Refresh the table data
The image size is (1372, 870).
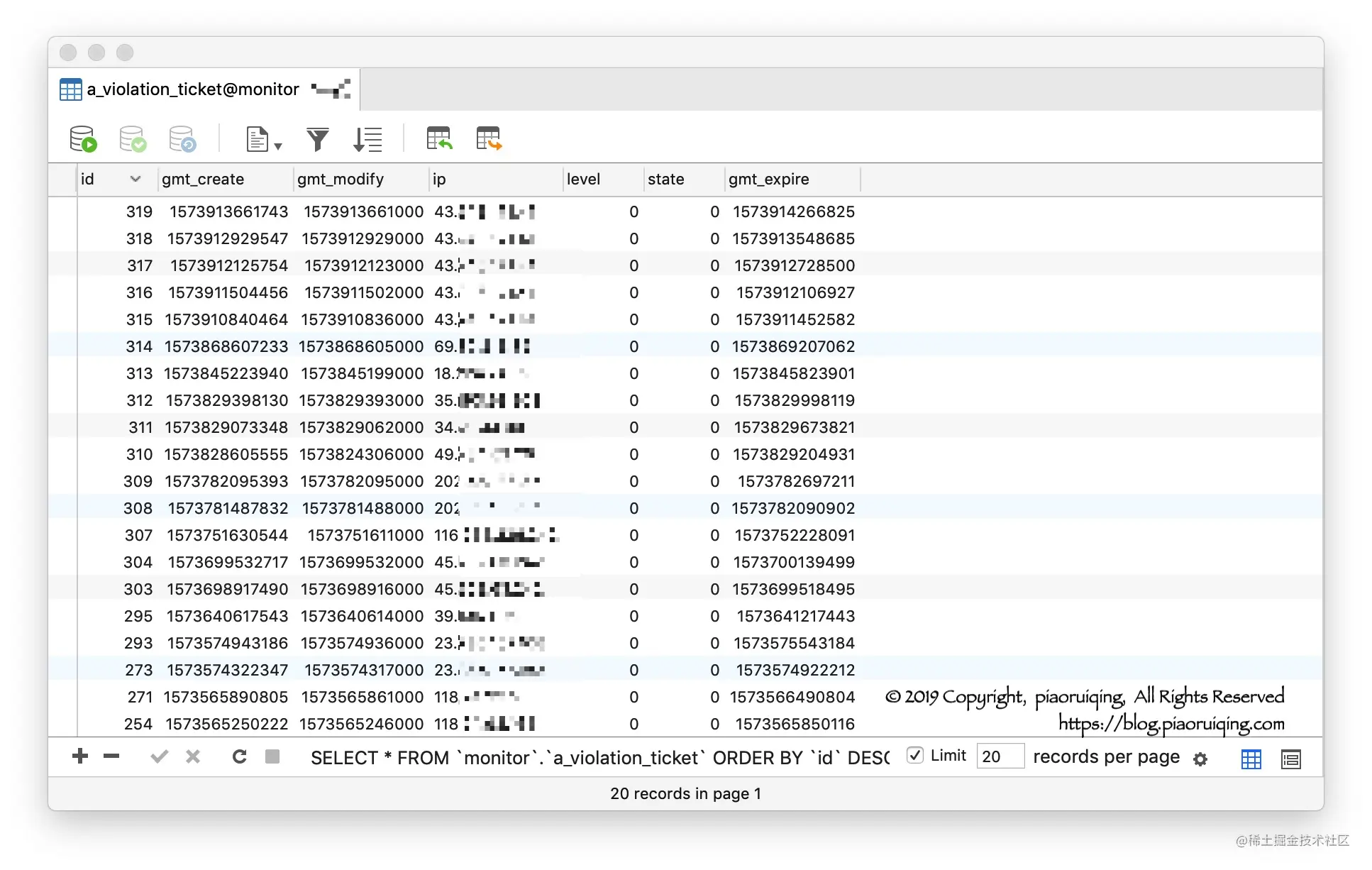(240, 756)
